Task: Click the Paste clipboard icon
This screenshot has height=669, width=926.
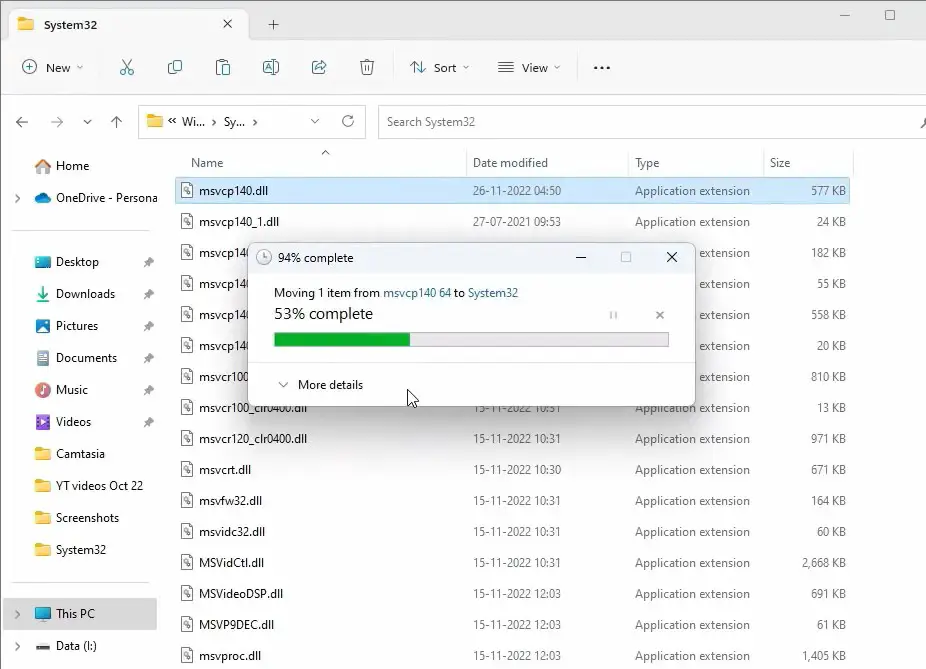Action: coord(223,67)
